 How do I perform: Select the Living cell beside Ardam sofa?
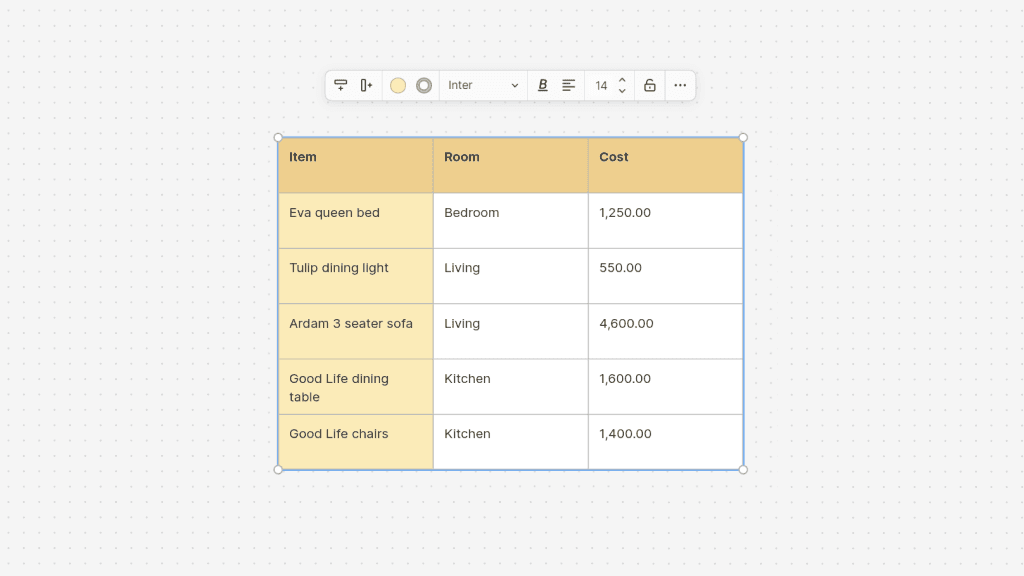pos(511,331)
